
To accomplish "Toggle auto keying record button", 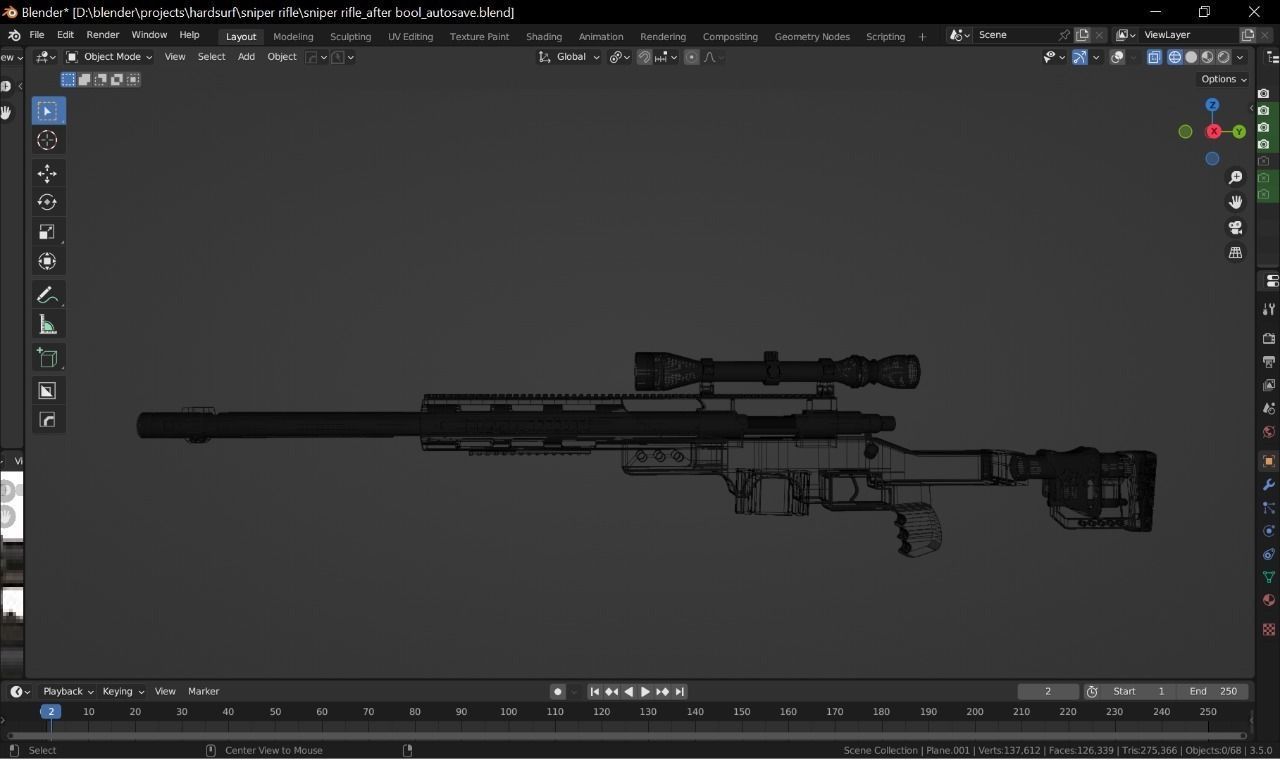I will [x=558, y=691].
